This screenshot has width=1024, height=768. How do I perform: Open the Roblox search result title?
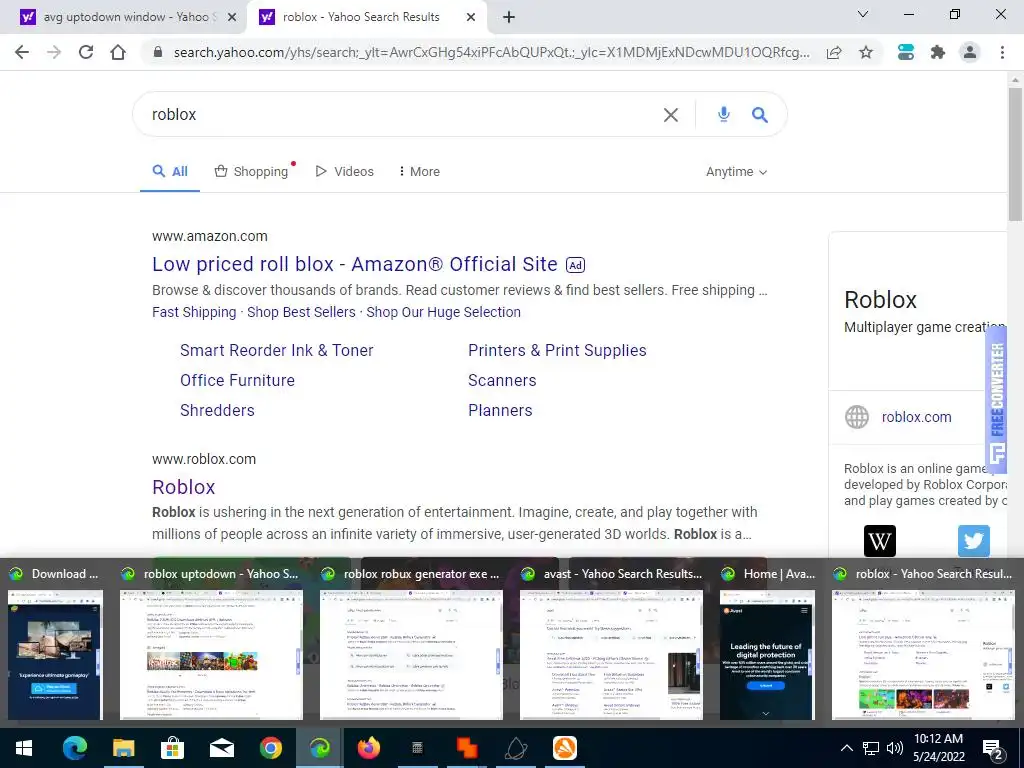184,487
